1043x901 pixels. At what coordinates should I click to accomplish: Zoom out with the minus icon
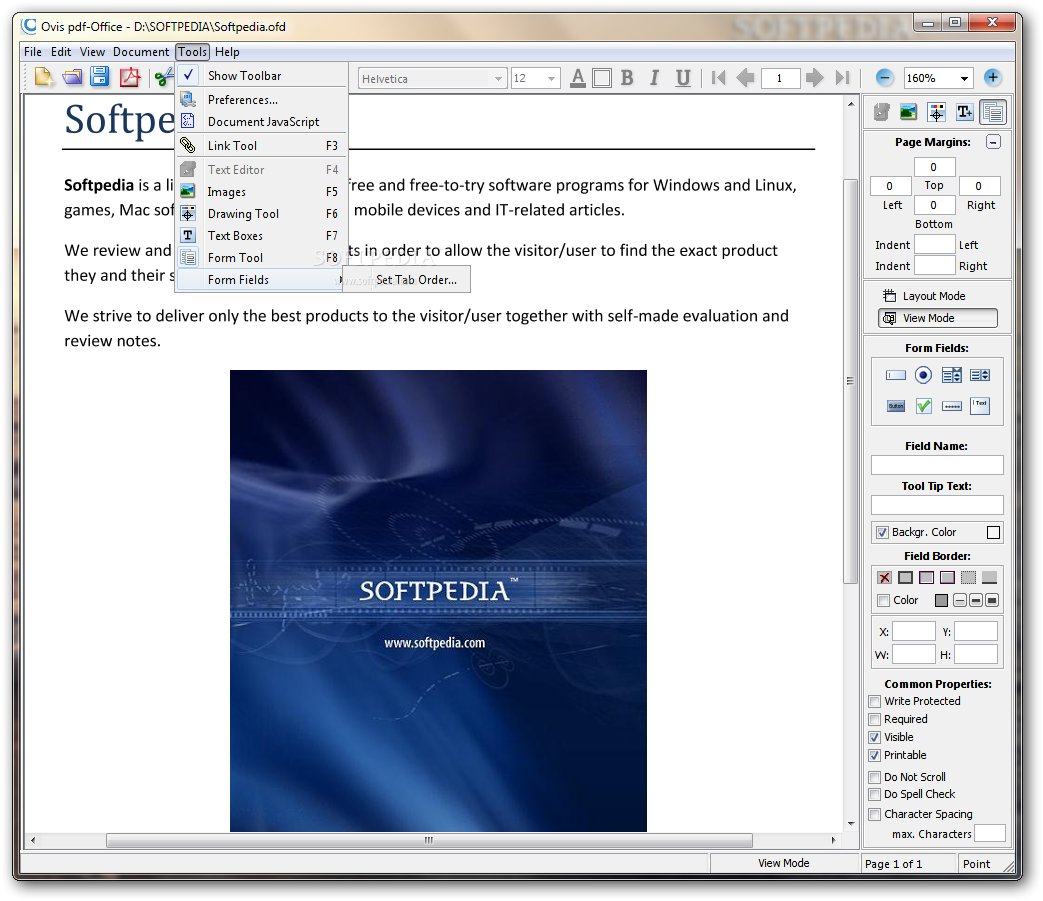click(x=884, y=78)
